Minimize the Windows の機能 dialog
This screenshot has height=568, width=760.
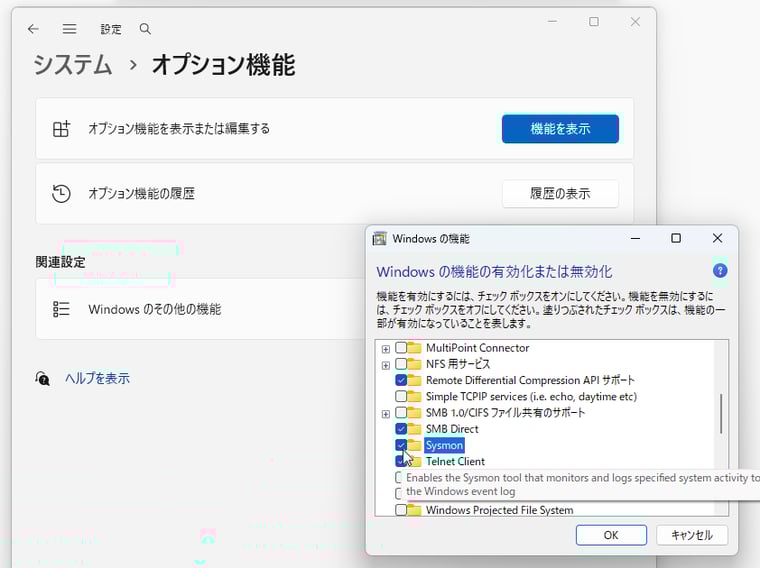pyautogui.click(x=635, y=238)
